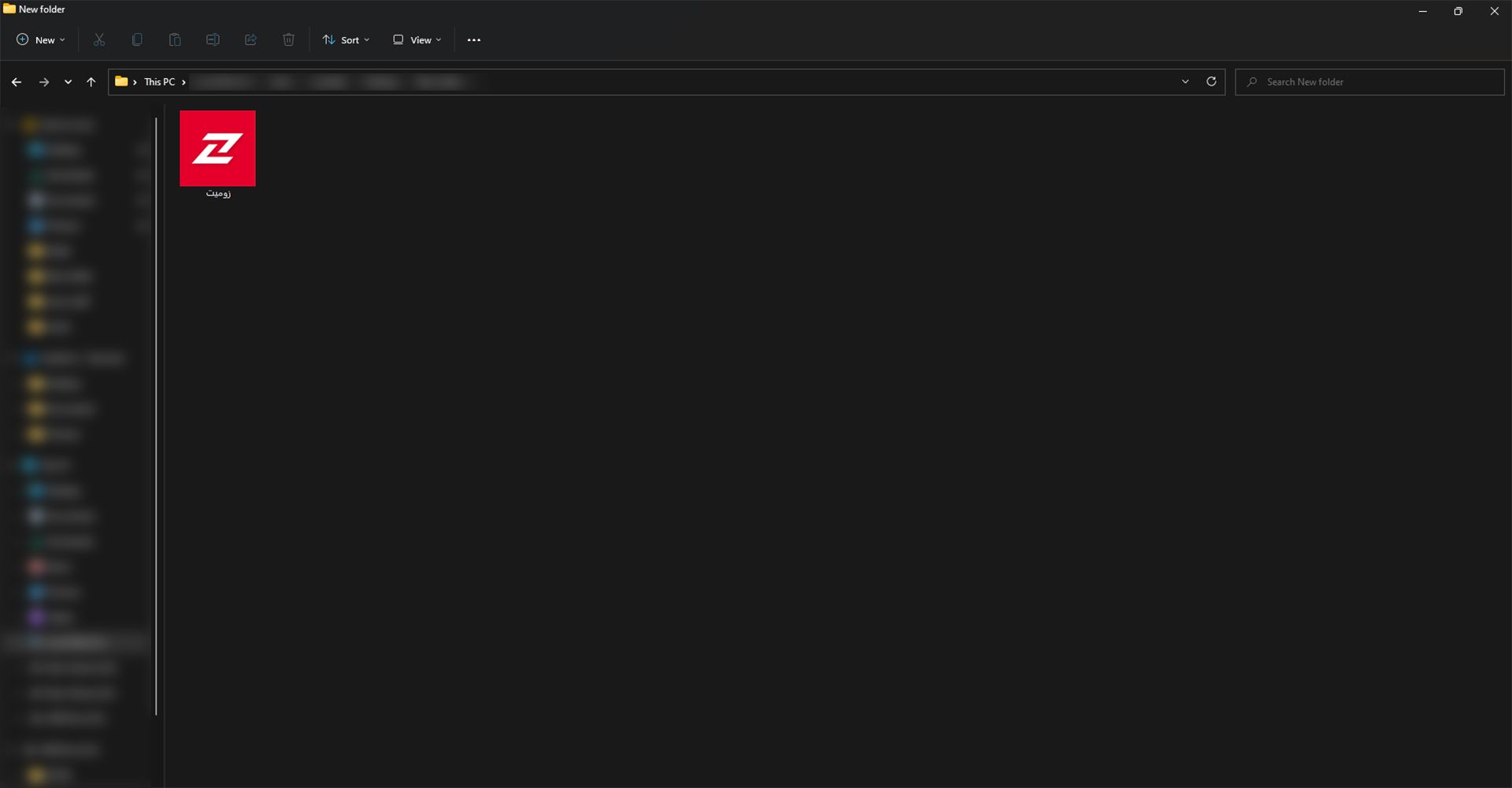1512x788 pixels.
Task: Expand the address bar history dropdown
Action: click(x=1185, y=82)
